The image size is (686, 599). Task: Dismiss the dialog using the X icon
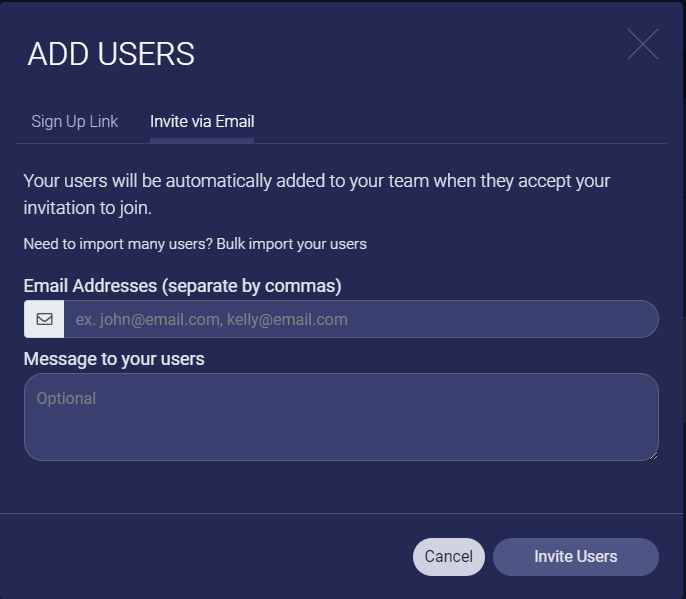coord(643,44)
